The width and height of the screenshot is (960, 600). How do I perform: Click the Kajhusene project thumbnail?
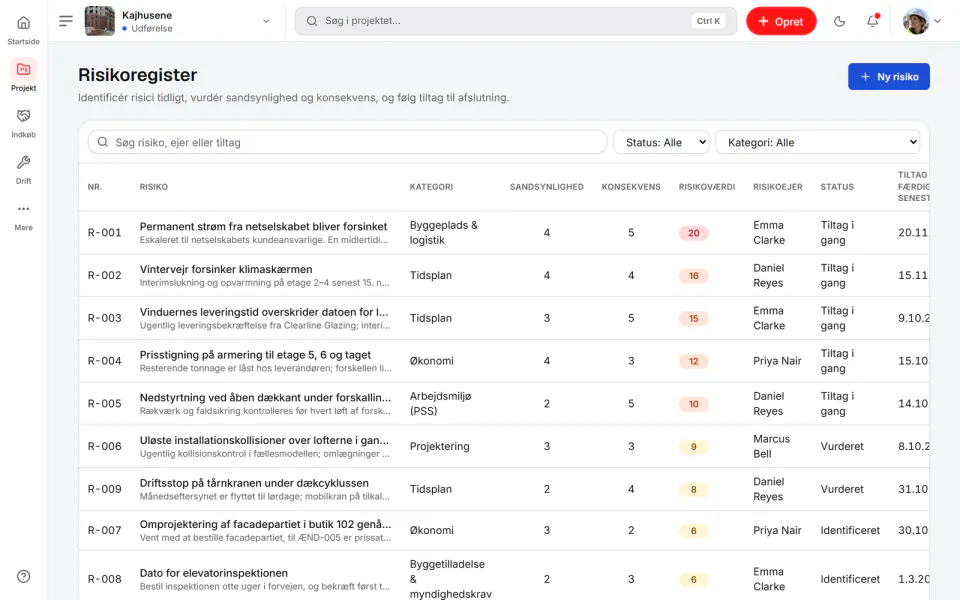(99, 21)
